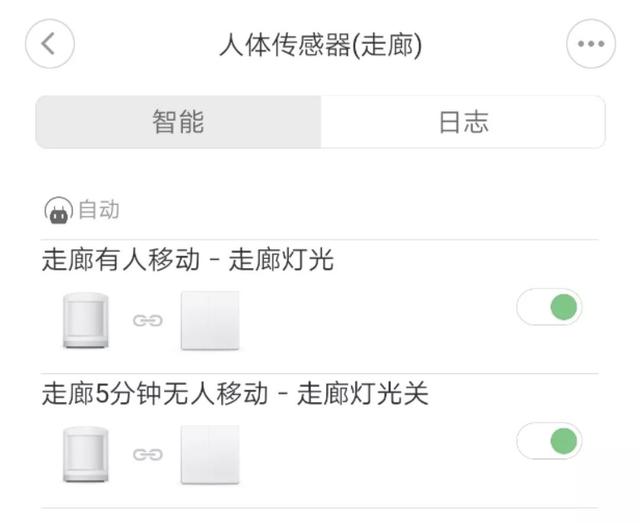Disable the 走廊有人移动 - 走廊灯光 automation
This screenshot has height=523, width=640.
[x=549, y=307]
